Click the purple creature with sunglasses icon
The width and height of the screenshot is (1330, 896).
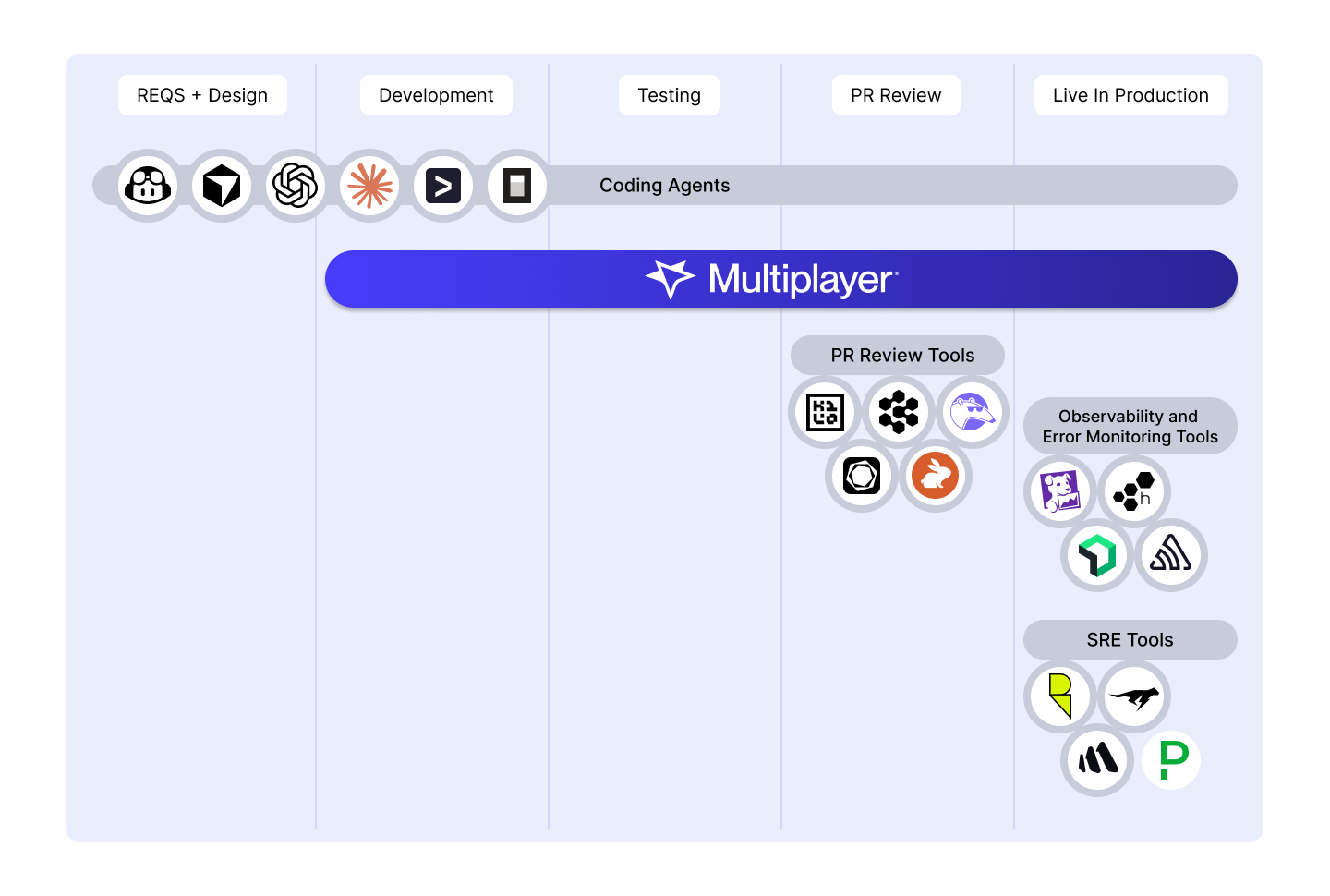pyautogui.click(x=973, y=412)
